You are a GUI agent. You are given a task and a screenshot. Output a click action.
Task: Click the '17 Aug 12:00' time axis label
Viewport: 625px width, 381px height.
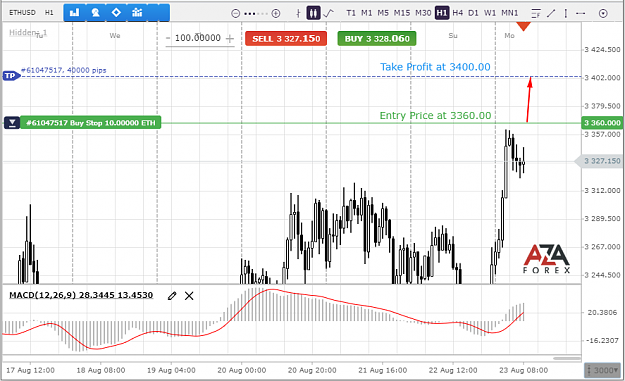pyautogui.click(x=30, y=370)
